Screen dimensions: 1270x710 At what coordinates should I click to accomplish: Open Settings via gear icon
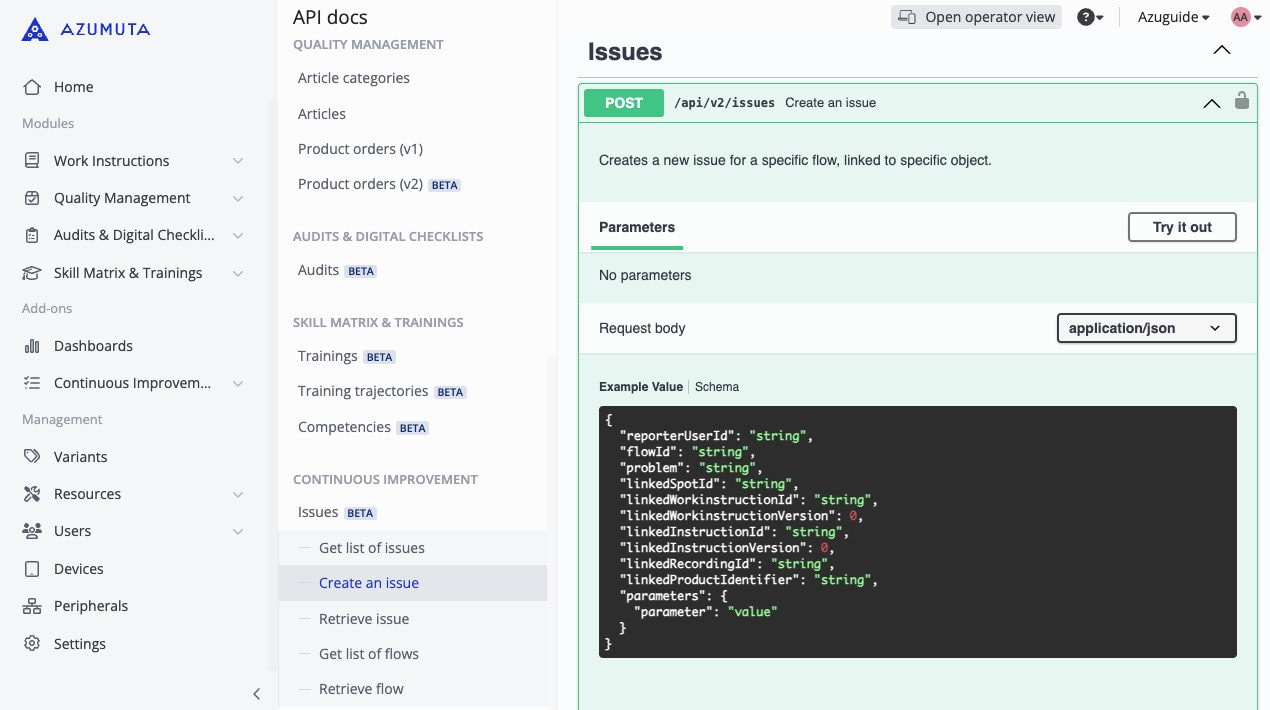32,644
